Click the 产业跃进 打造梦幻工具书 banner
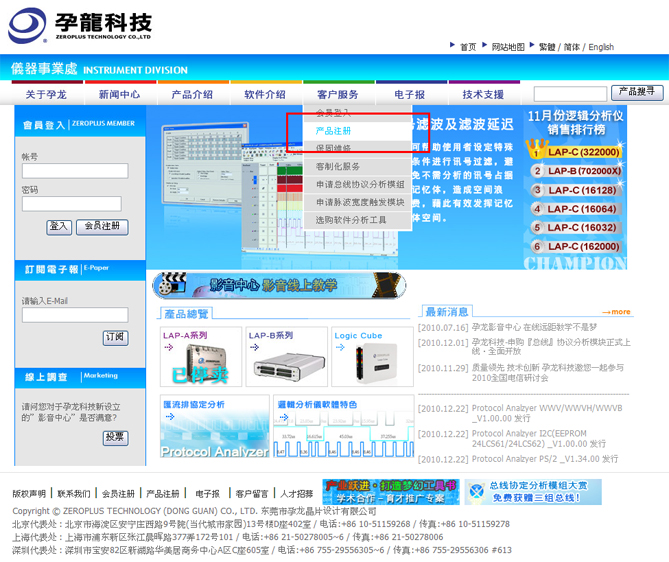 (x=391, y=492)
